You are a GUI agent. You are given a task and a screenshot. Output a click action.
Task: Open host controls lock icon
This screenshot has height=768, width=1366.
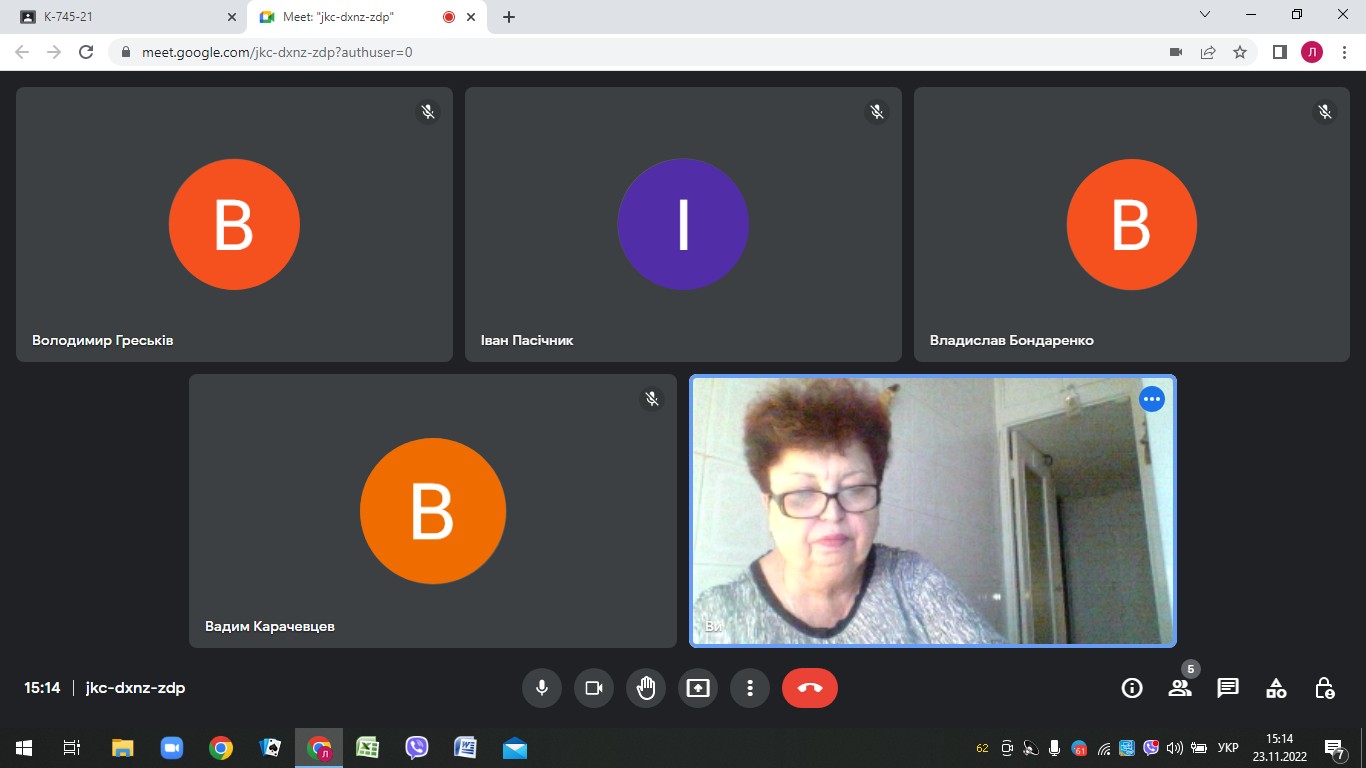[1324, 688]
